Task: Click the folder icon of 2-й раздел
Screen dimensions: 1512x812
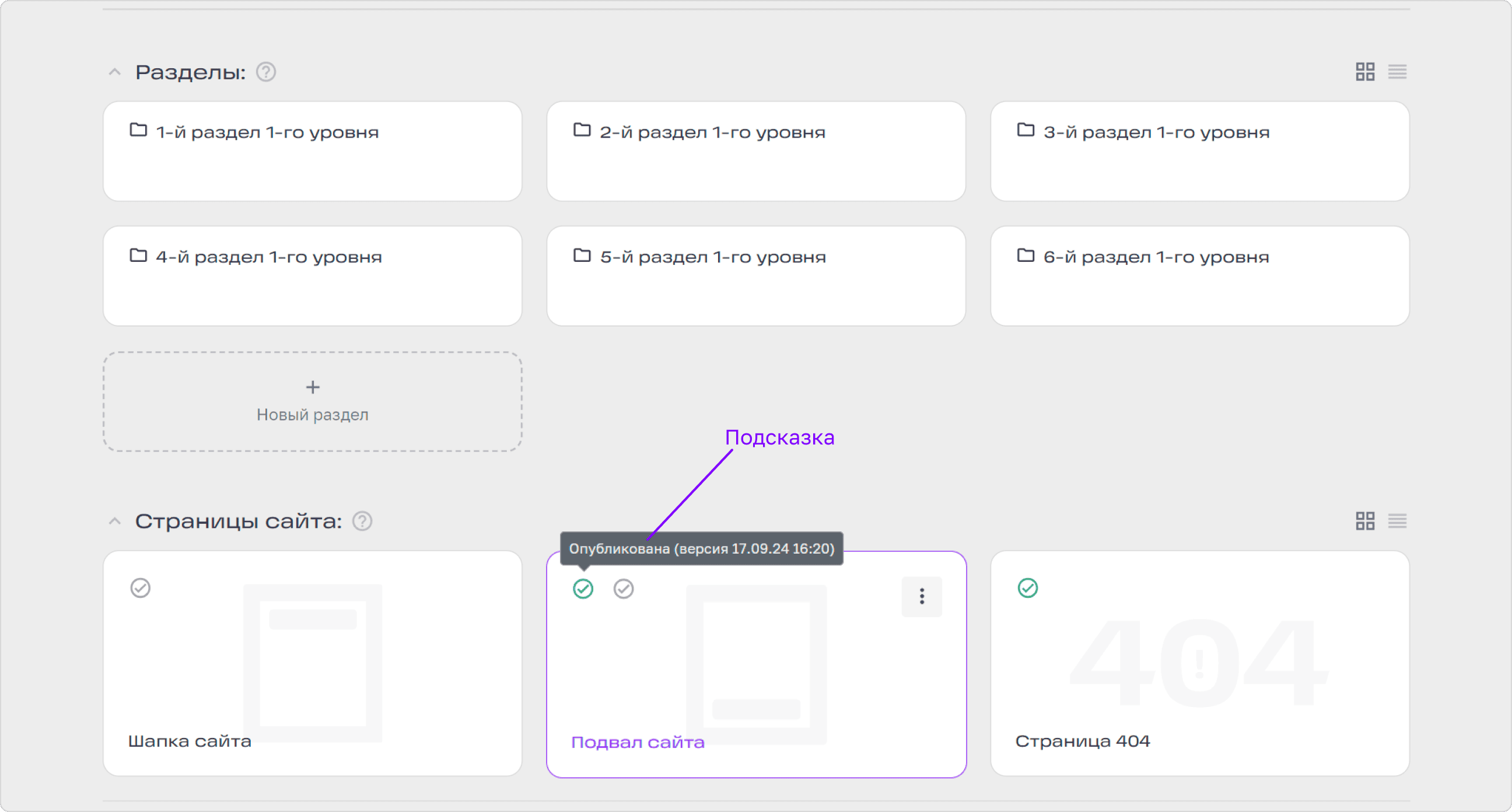Action: (x=582, y=129)
